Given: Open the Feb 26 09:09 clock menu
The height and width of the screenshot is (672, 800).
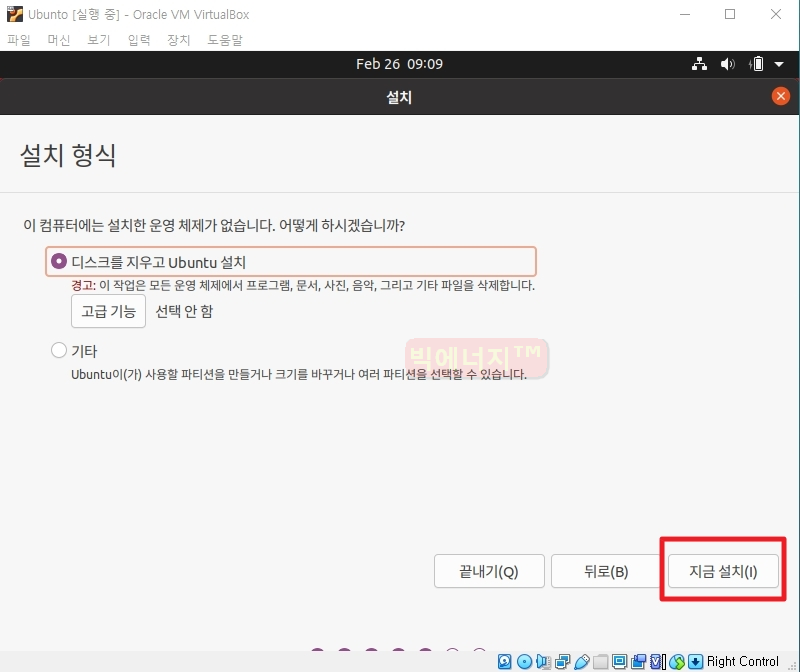Looking at the screenshot, I should [399, 64].
